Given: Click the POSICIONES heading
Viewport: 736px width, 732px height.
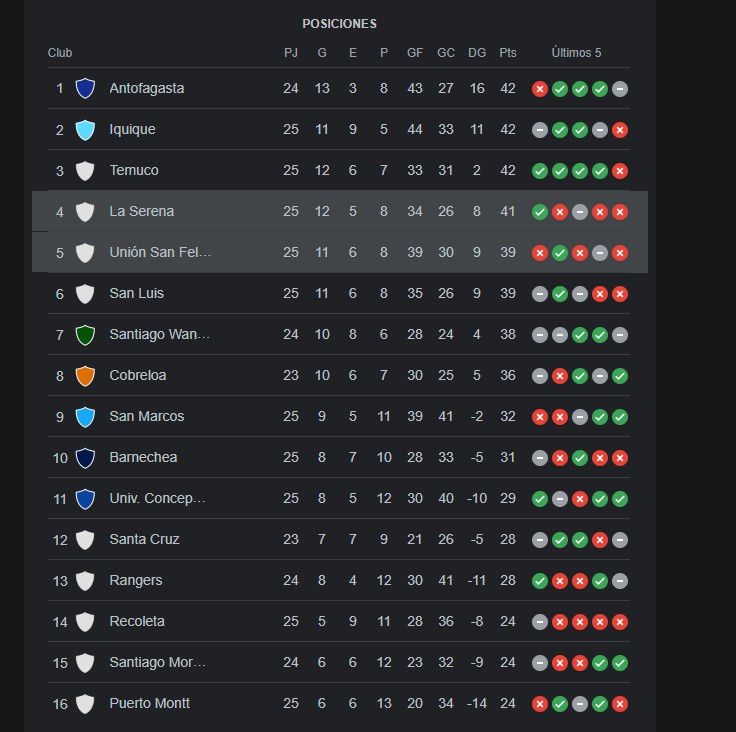Looking at the screenshot, I should click(339, 23).
